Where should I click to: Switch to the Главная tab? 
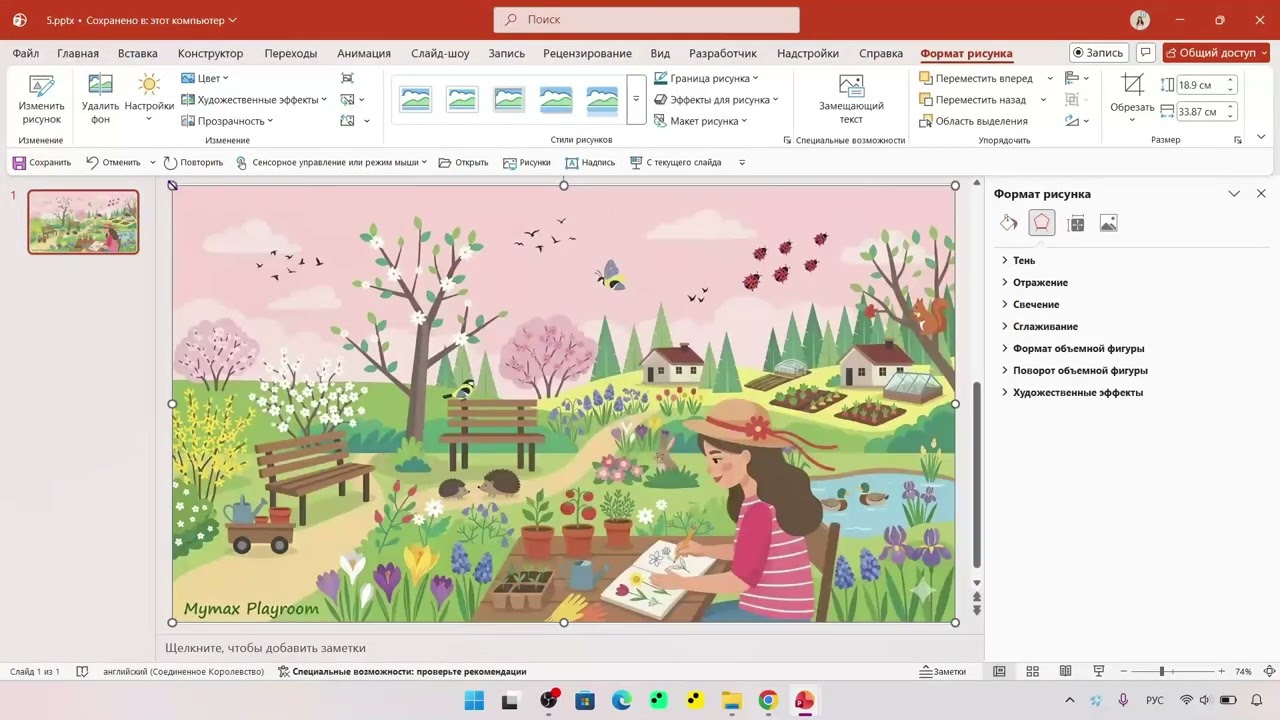point(78,53)
